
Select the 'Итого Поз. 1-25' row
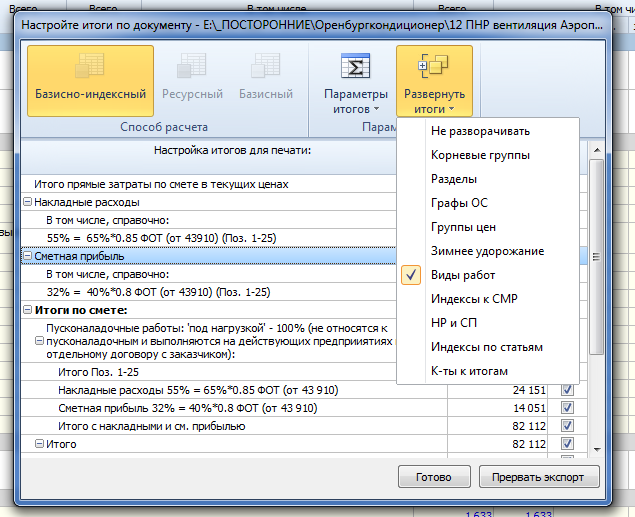click(x=208, y=372)
